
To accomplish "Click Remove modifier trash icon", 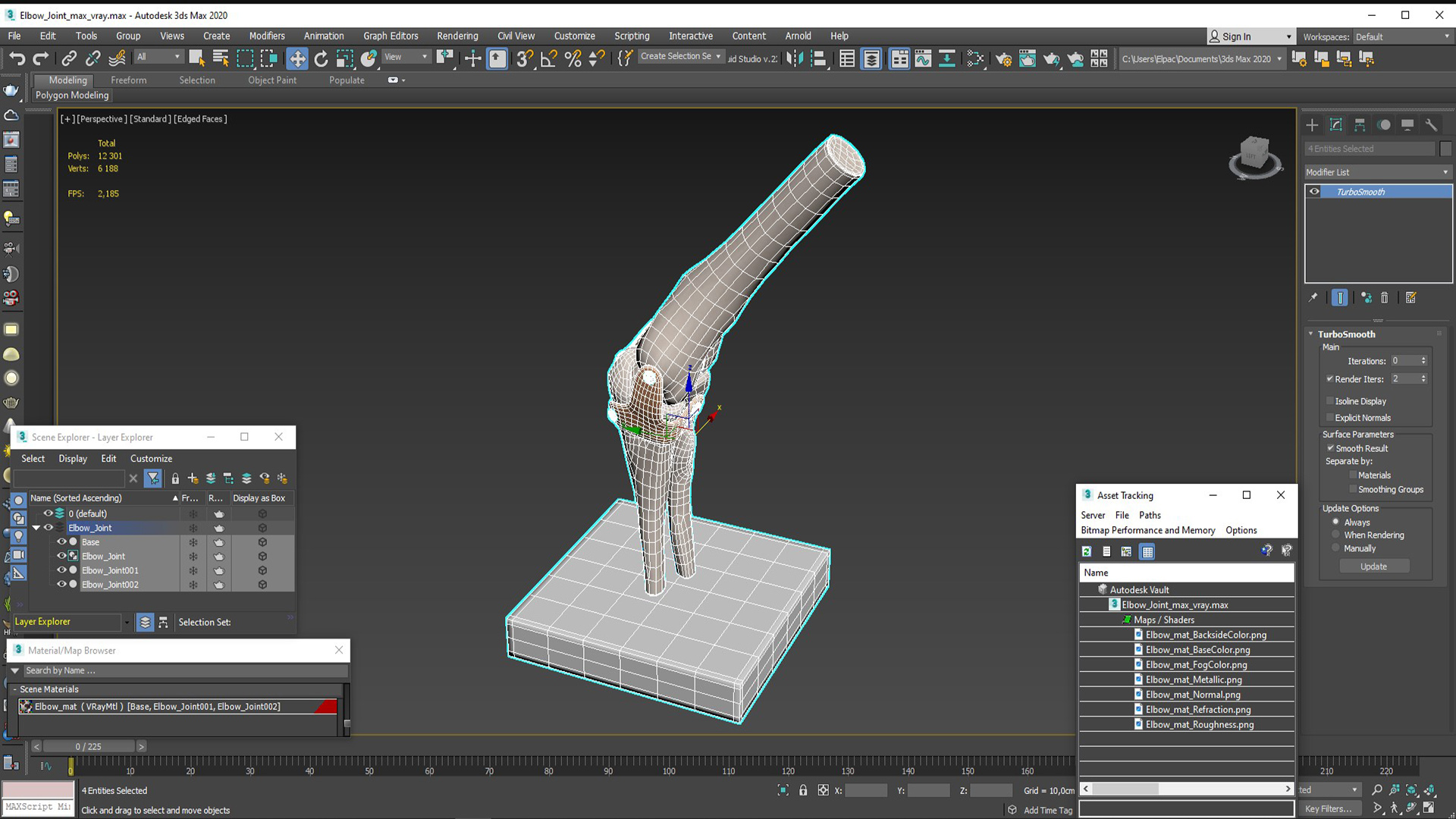I will pos(1384,298).
